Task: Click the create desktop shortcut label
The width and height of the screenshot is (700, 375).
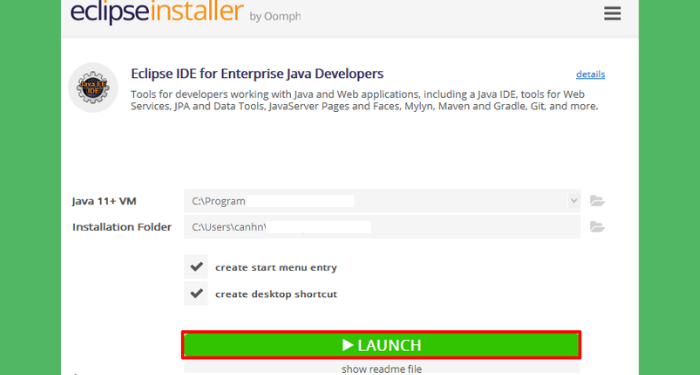Action: [x=276, y=295]
